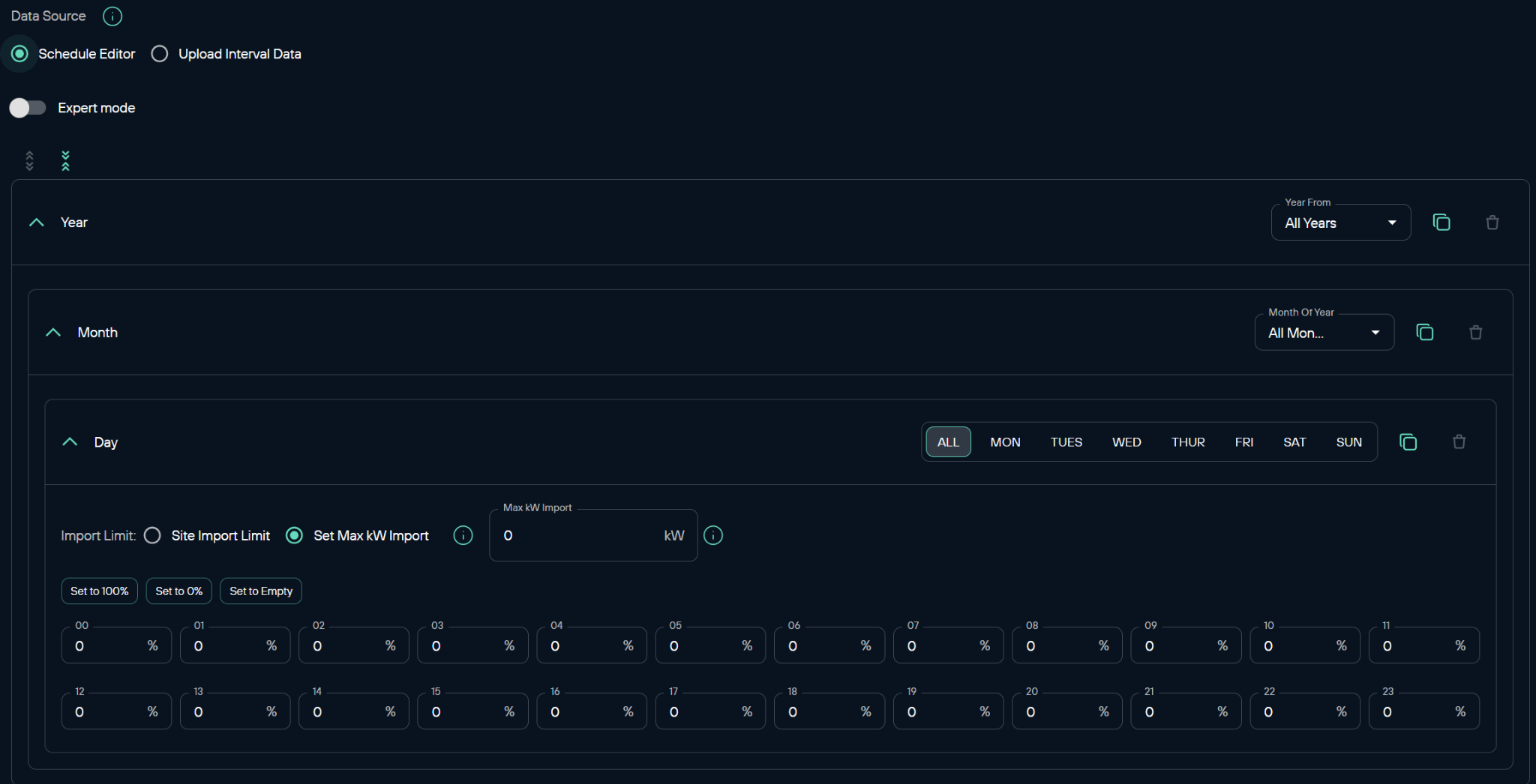Select the MON day tab

[x=1005, y=442]
